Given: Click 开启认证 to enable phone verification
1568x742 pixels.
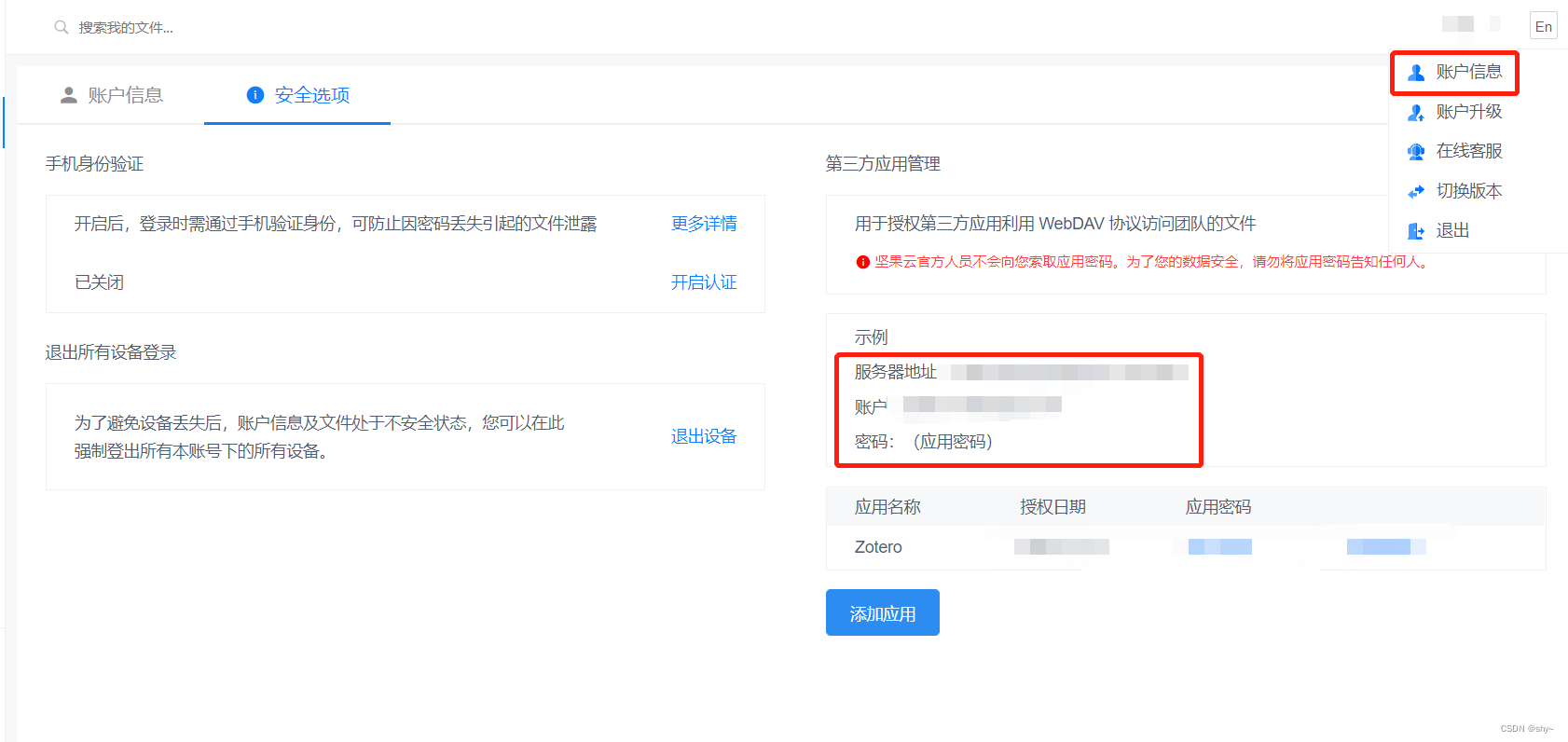Looking at the screenshot, I should (704, 282).
